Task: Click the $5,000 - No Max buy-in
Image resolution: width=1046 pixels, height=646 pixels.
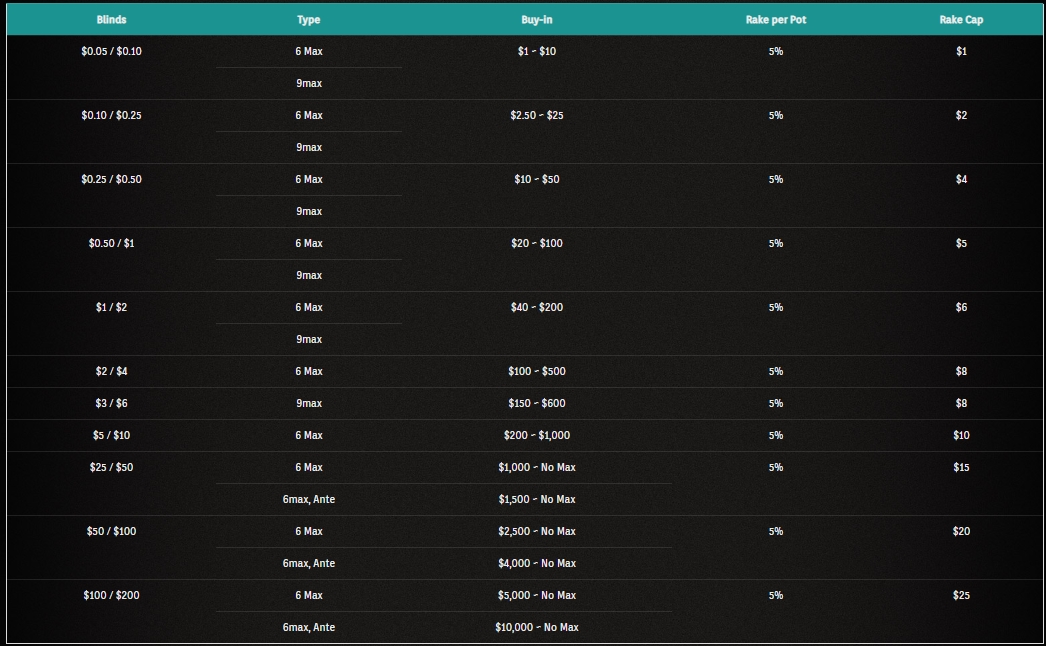Action: (537, 596)
